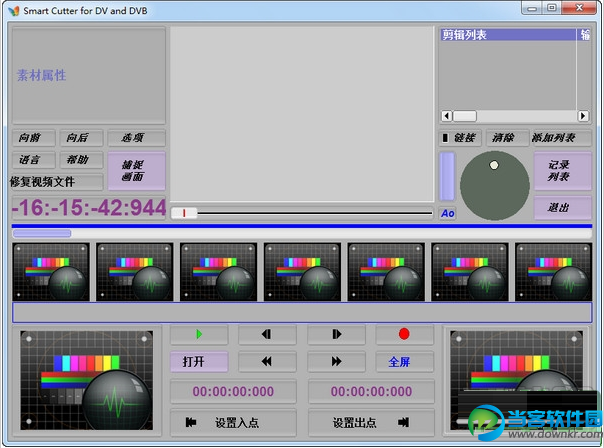The width and height of the screenshot is (604, 448).
Task: Click the fast forward double-arrow button
Action: pyautogui.click(x=336, y=362)
